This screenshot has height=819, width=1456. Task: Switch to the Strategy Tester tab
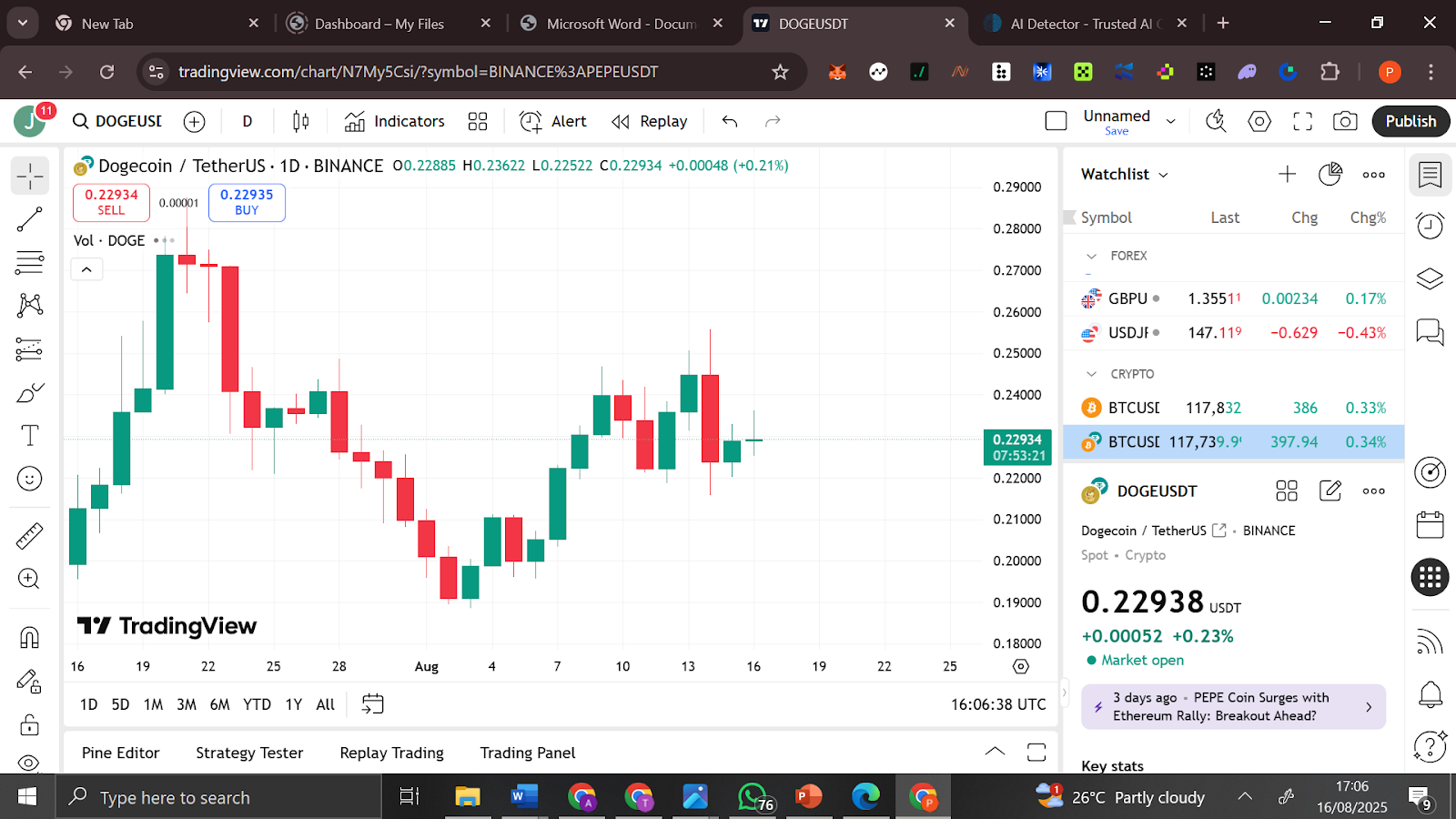tap(248, 753)
